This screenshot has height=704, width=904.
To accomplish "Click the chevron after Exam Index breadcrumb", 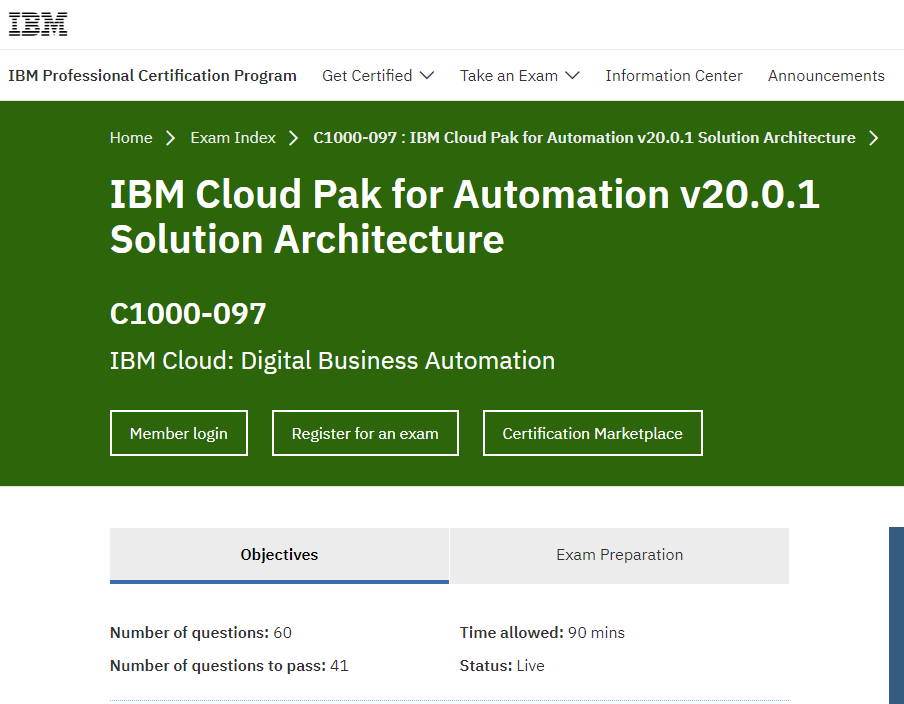I will pos(293,138).
